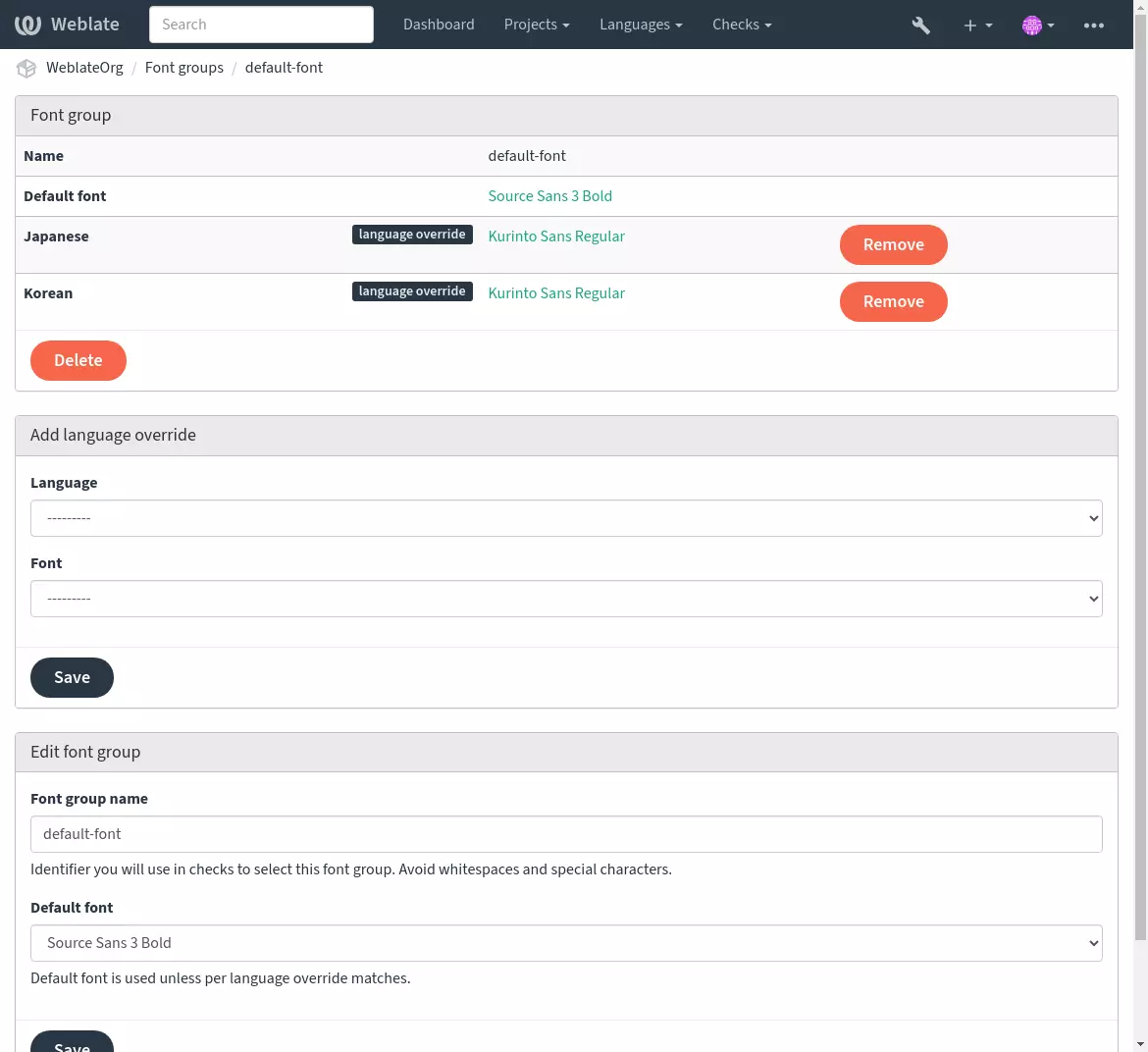Viewport: 1148px width, 1052px height.
Task: Open Kurinto Sans Regular link for Japanese
Action: point(556,237)
